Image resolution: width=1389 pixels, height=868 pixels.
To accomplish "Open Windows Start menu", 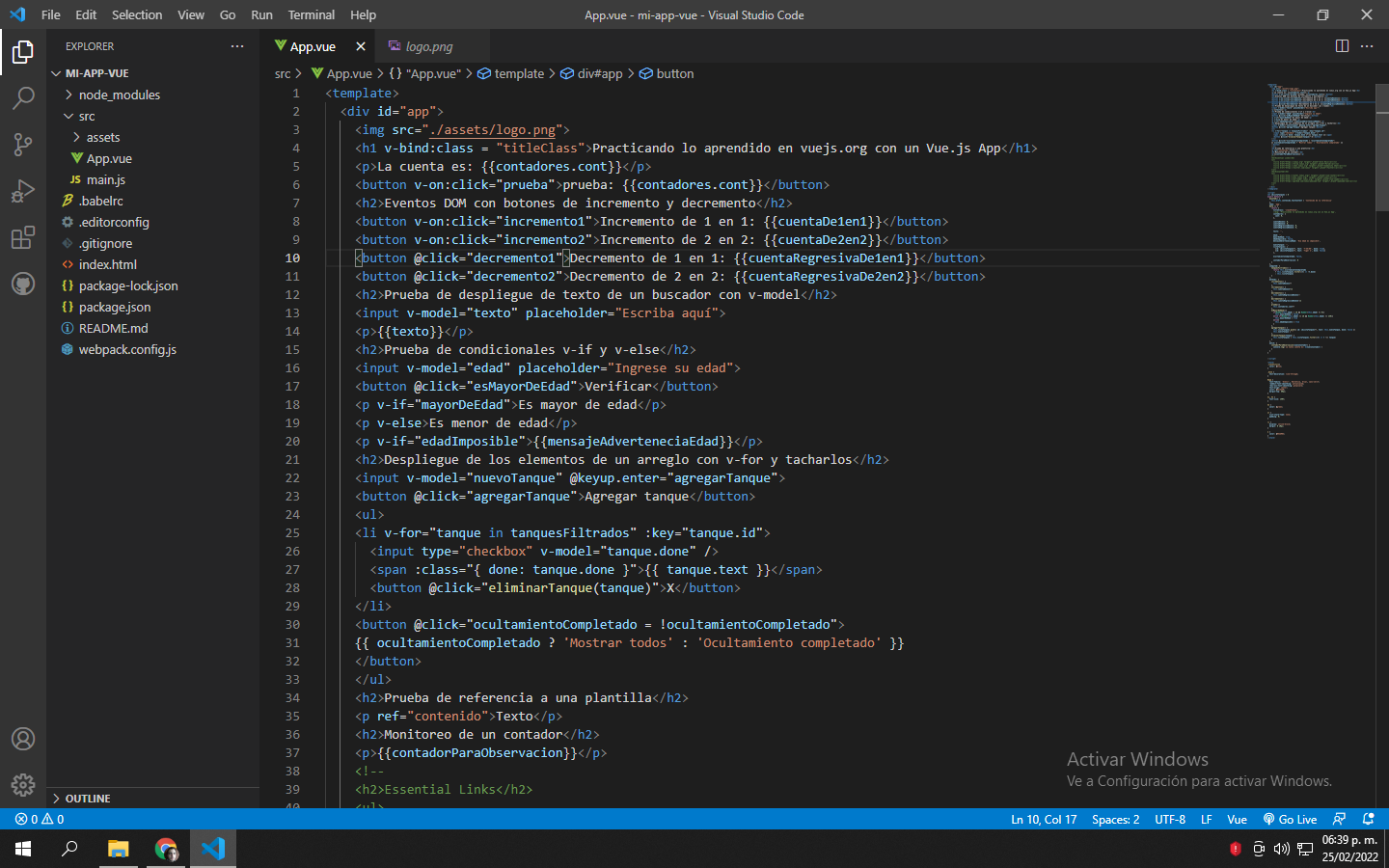I will [23, 849].
